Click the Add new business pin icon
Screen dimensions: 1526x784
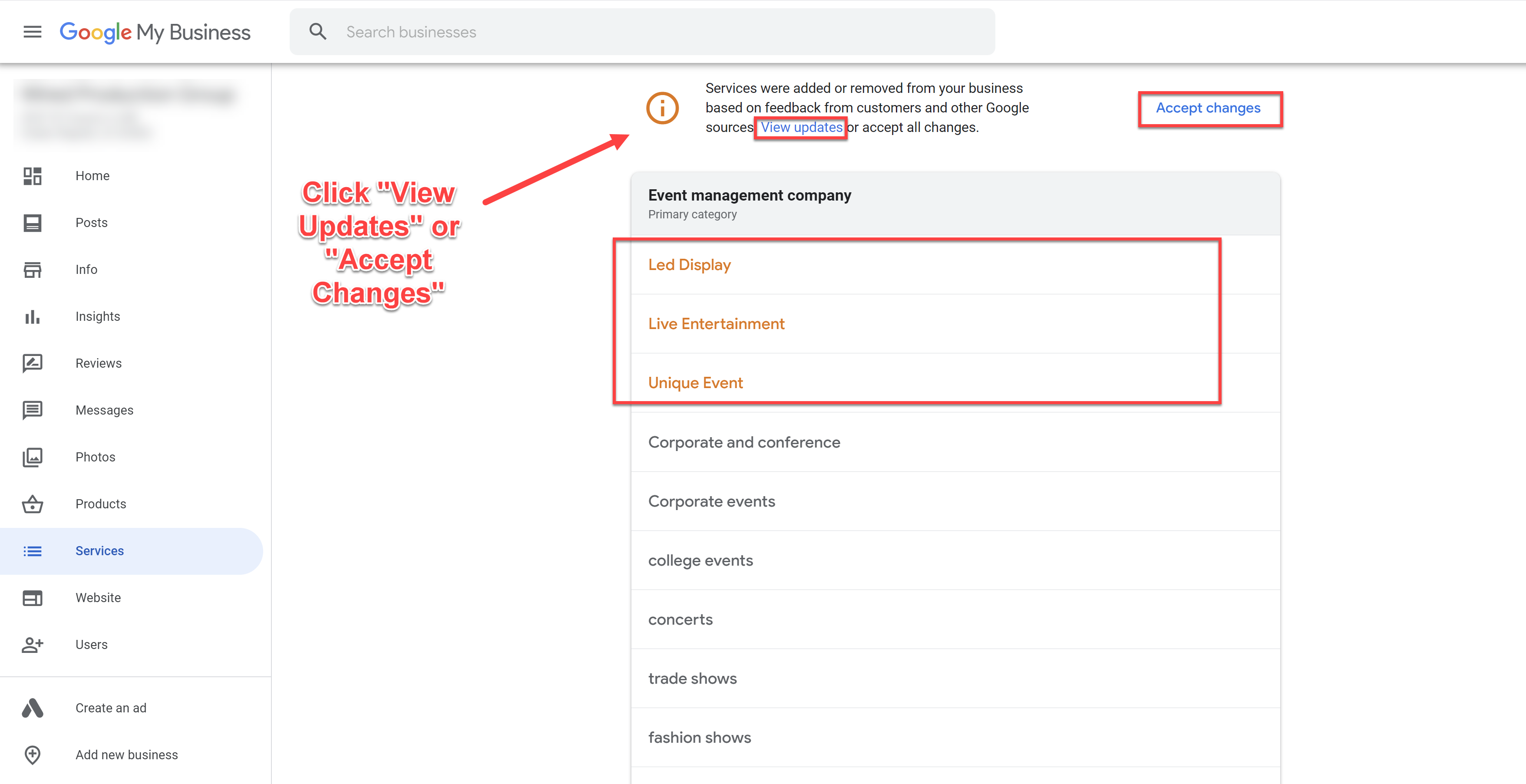click(x=33, y=754)
